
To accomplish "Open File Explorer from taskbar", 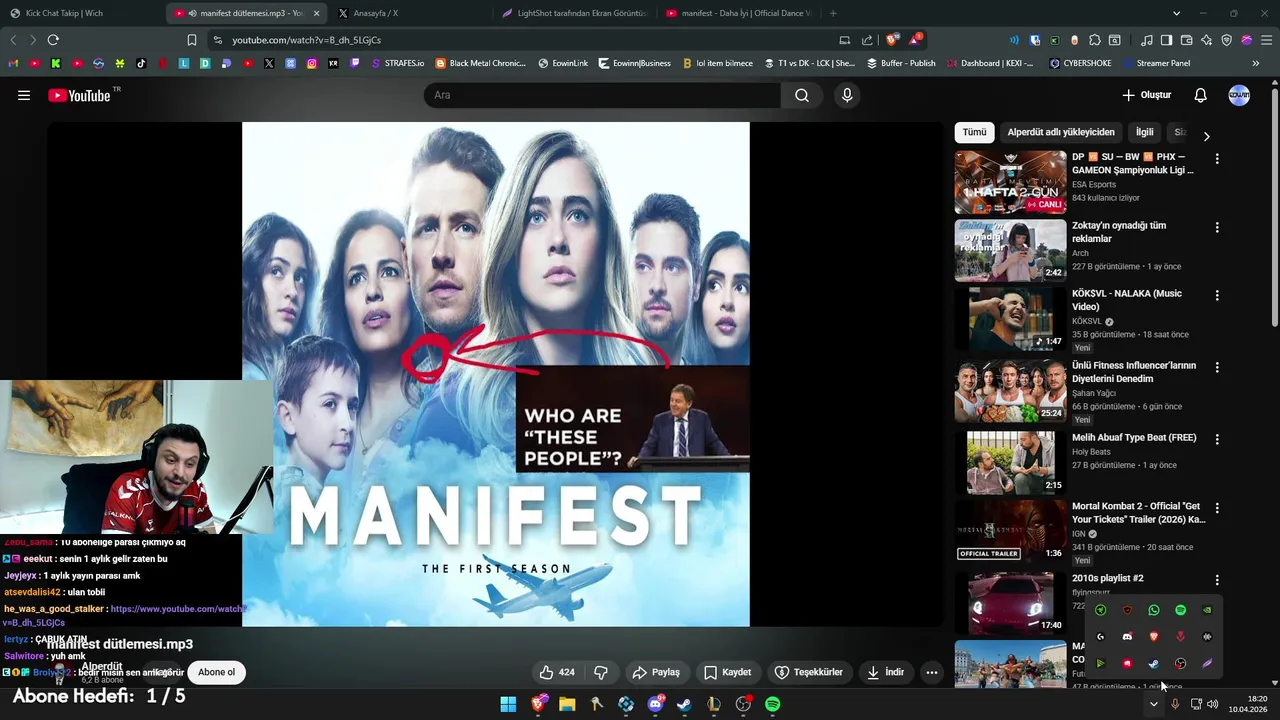I will (567, 704).
